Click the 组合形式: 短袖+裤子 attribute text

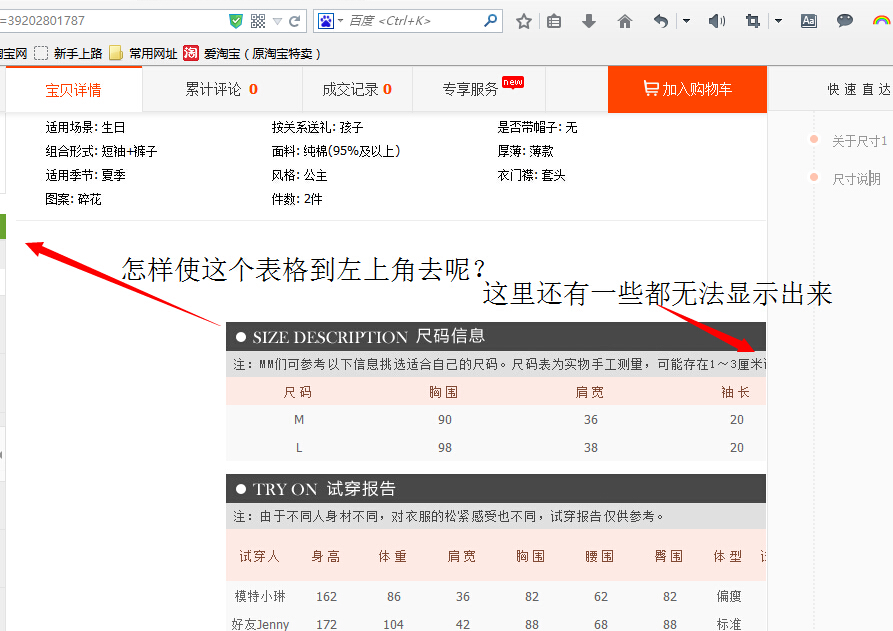101,151
